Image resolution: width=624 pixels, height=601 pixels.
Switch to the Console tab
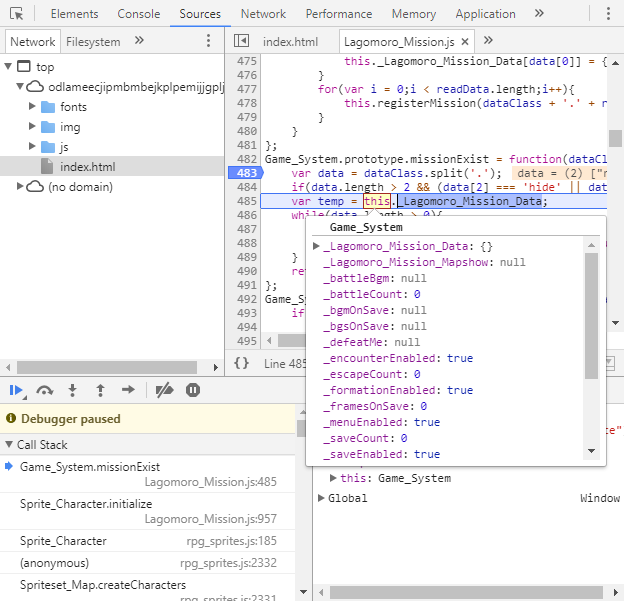[x=138, y=14]
